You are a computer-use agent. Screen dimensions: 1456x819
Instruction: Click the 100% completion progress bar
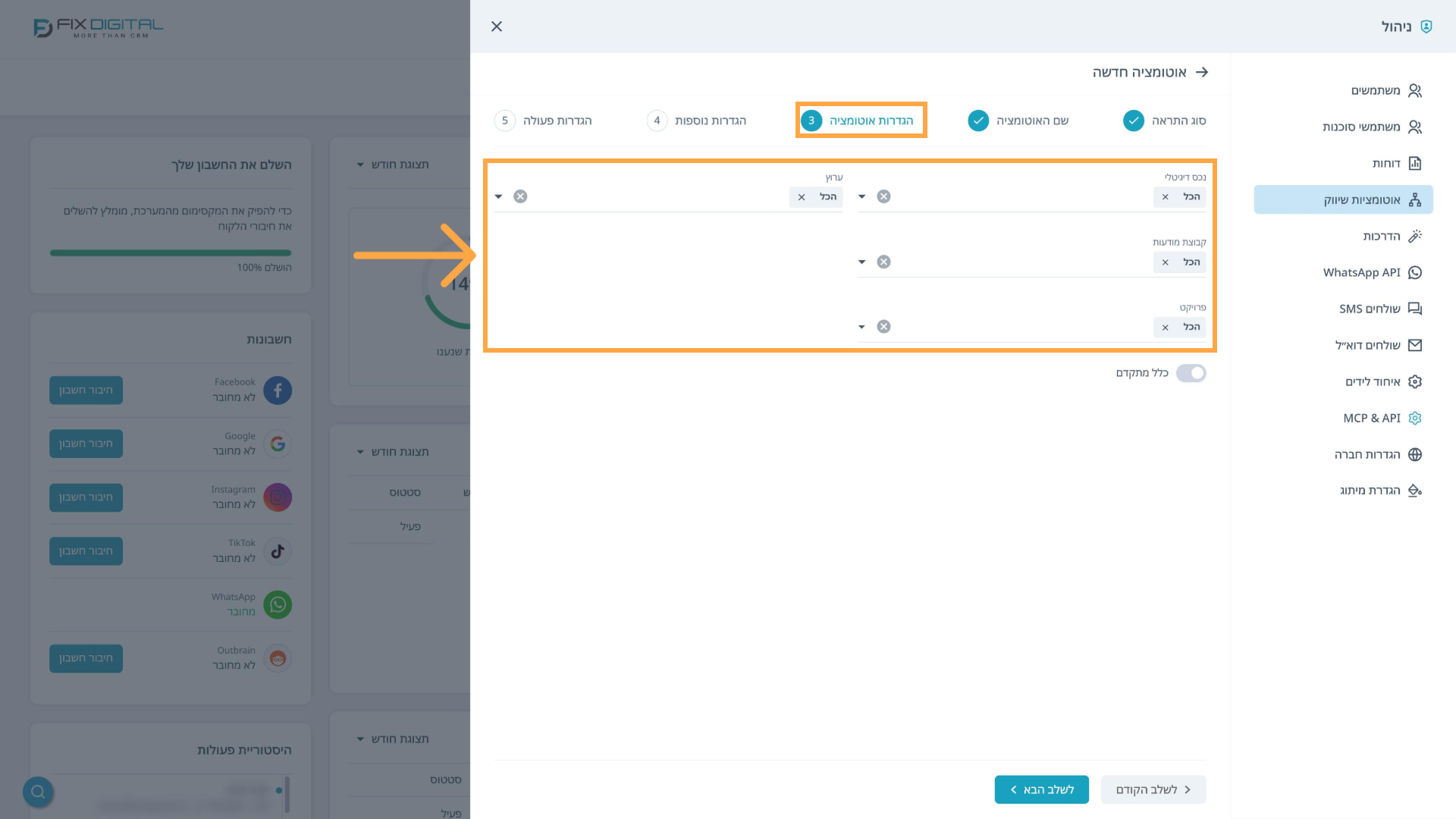pyautogui.click(x=171, y=253)
